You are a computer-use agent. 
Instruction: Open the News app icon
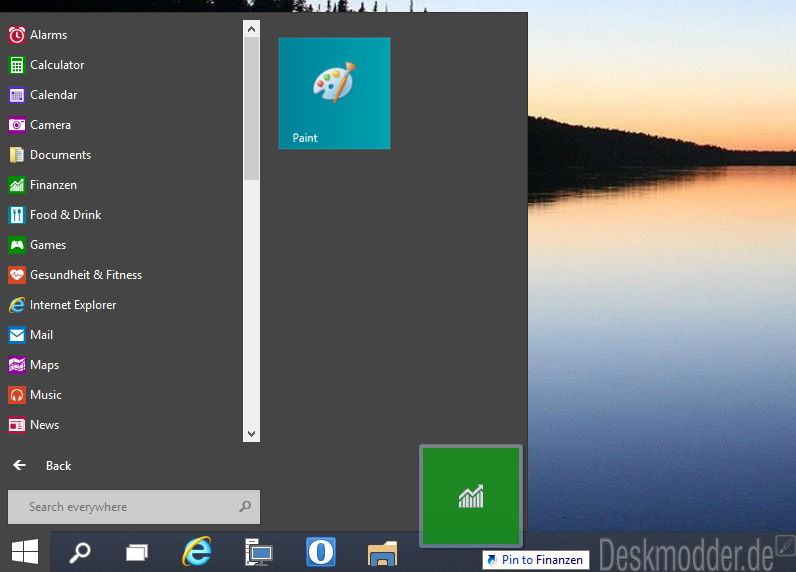(x=17, y=425)
